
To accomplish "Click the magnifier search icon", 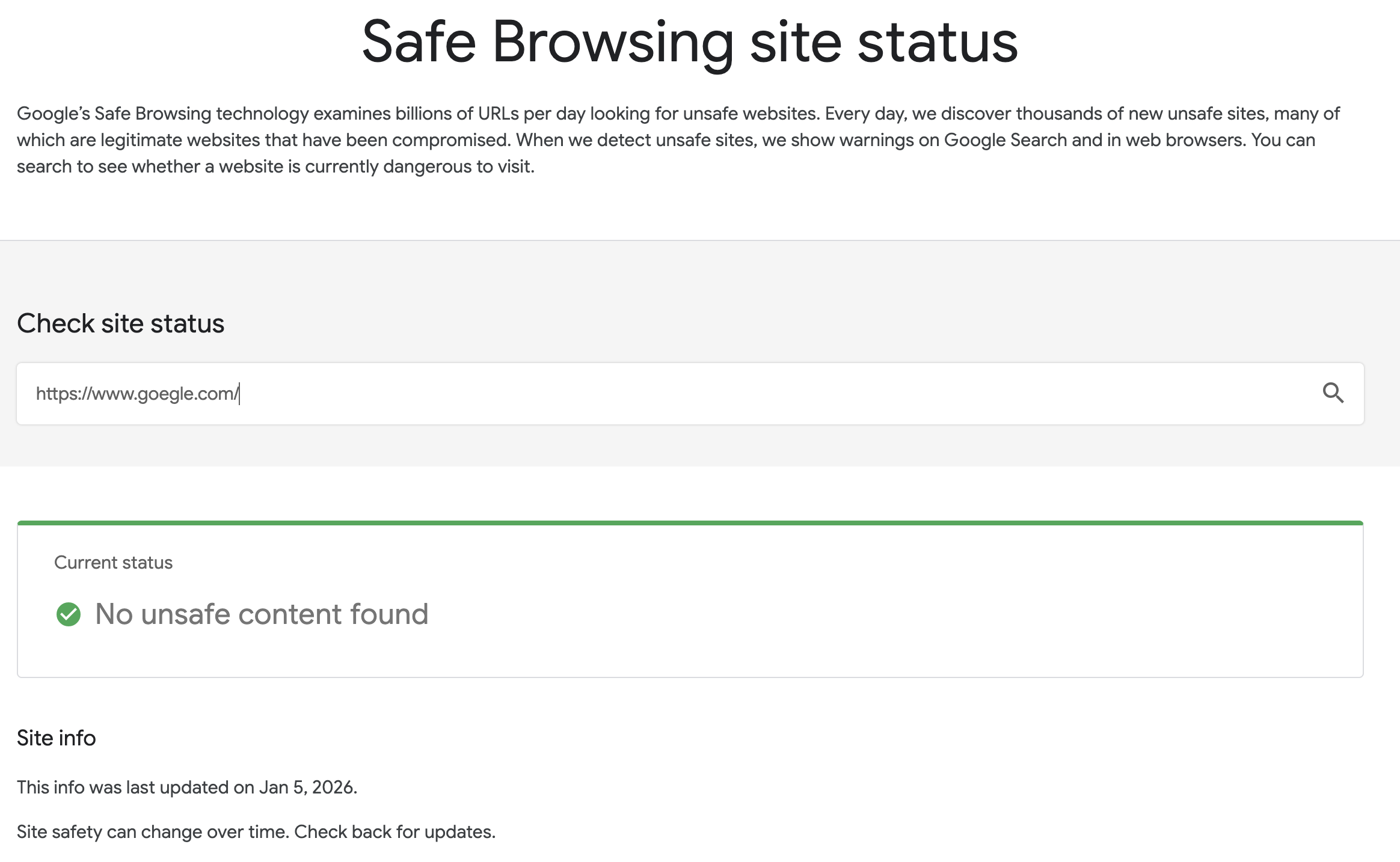I will click(x=1333, y=393).
